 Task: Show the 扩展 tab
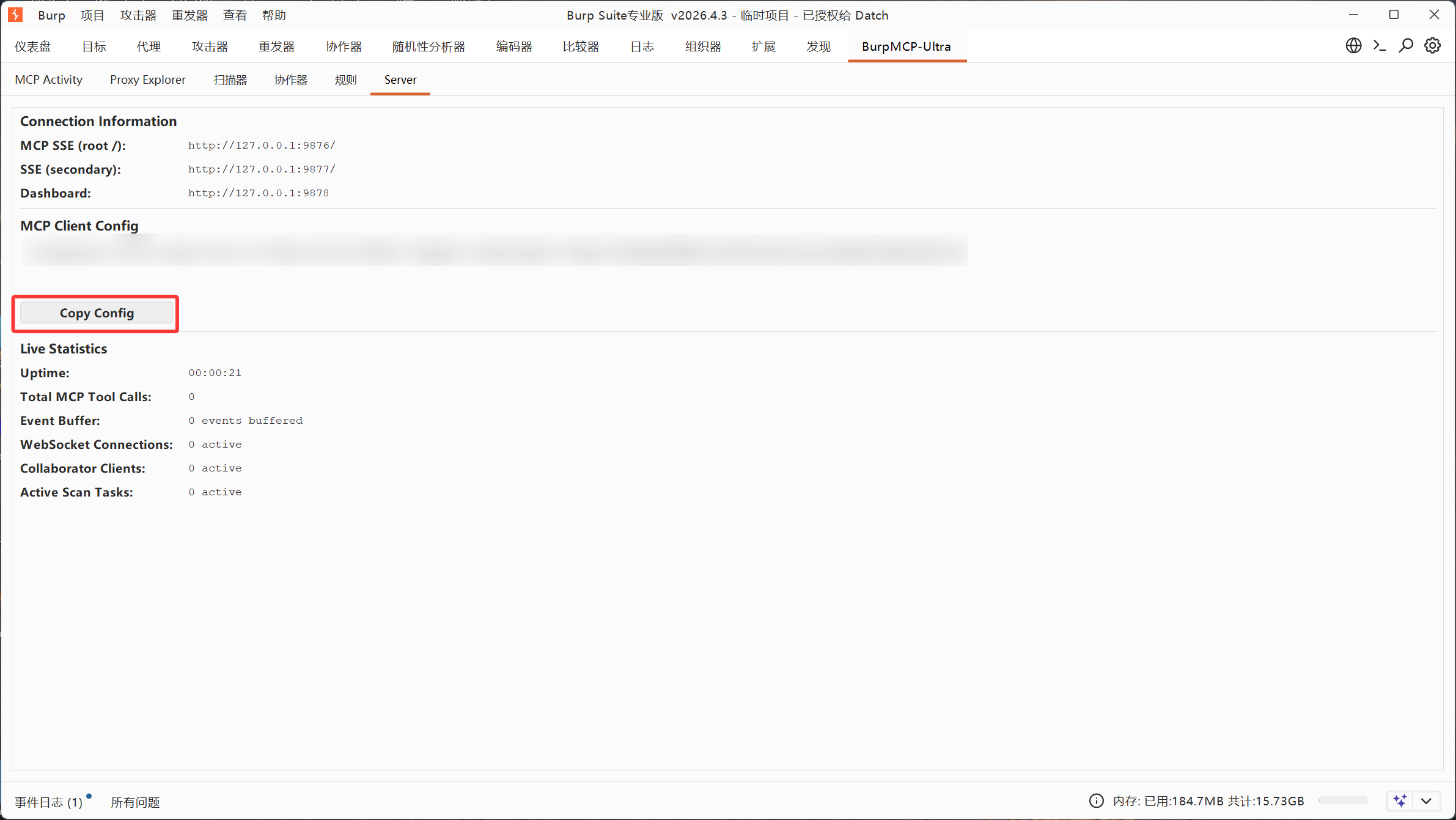(763, 46)
